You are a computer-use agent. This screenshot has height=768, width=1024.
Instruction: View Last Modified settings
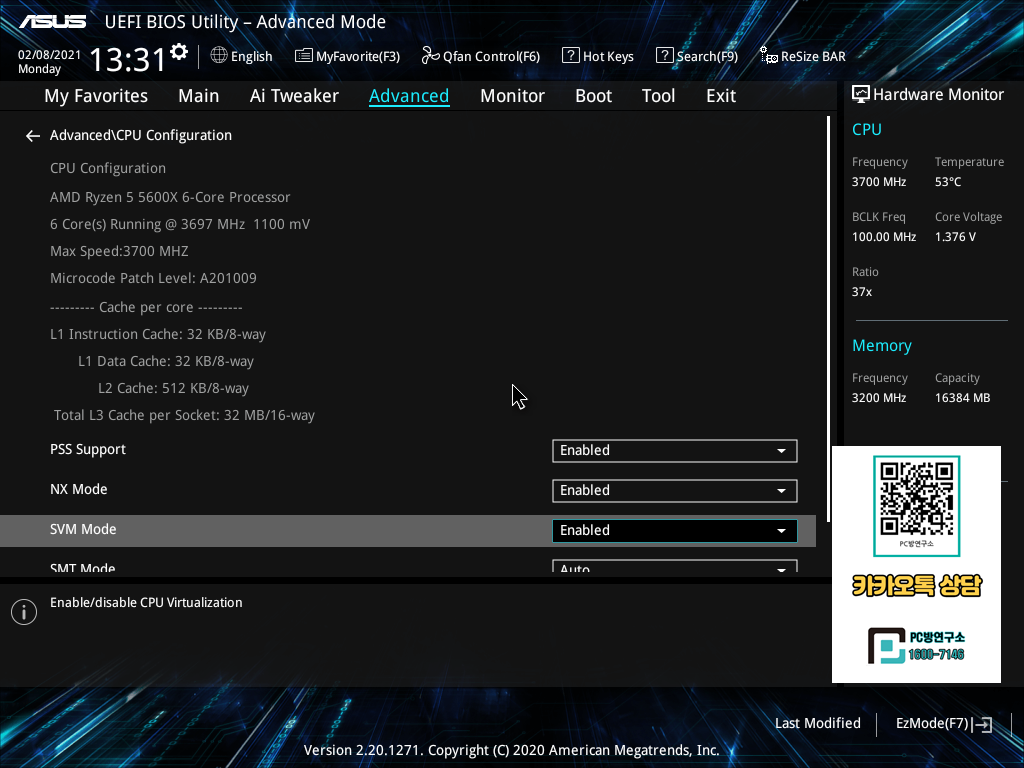(818, 724)
